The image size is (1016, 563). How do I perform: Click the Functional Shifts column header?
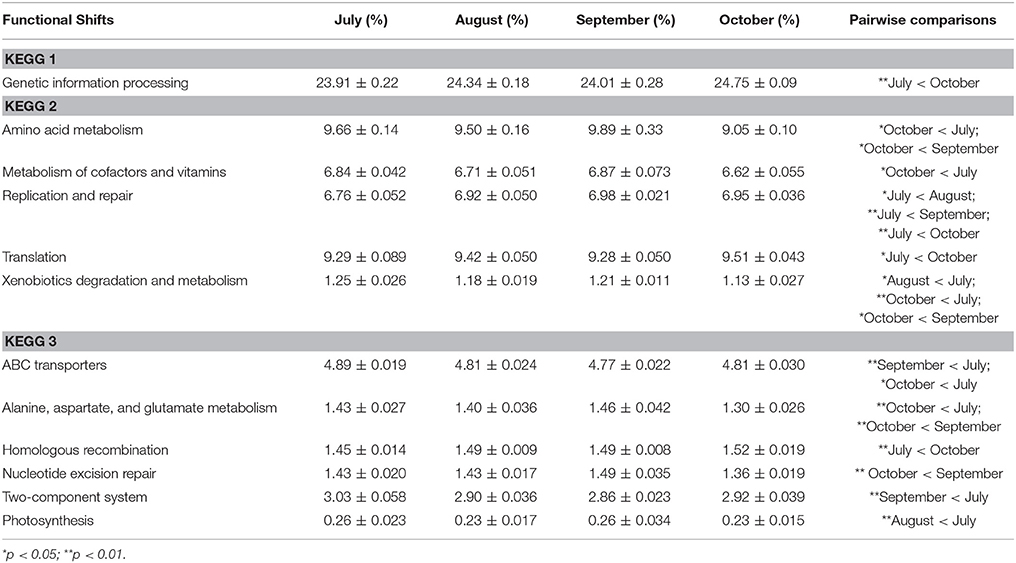point(58,20)
